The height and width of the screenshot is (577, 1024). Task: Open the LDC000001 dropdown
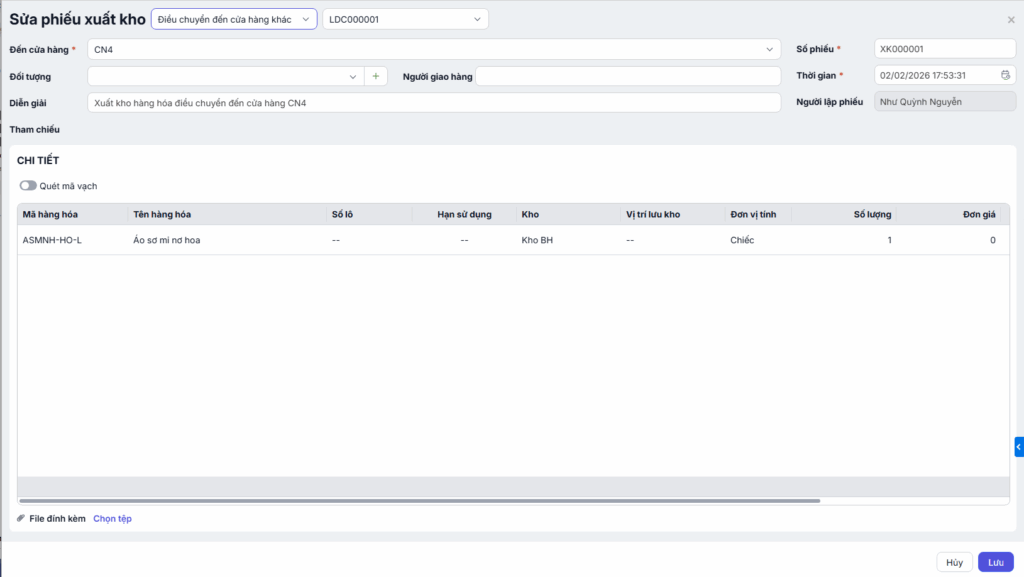tap(405, 19)
